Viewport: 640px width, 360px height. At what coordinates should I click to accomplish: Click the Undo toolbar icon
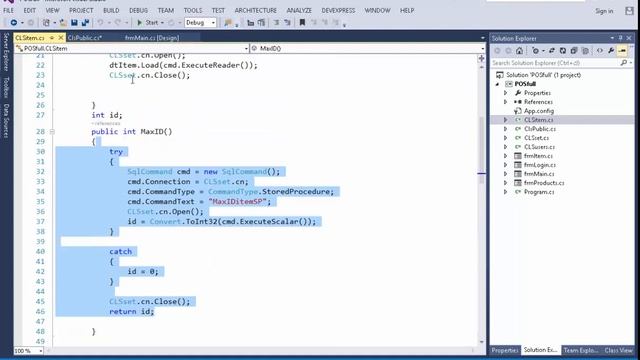pos(100,23)
